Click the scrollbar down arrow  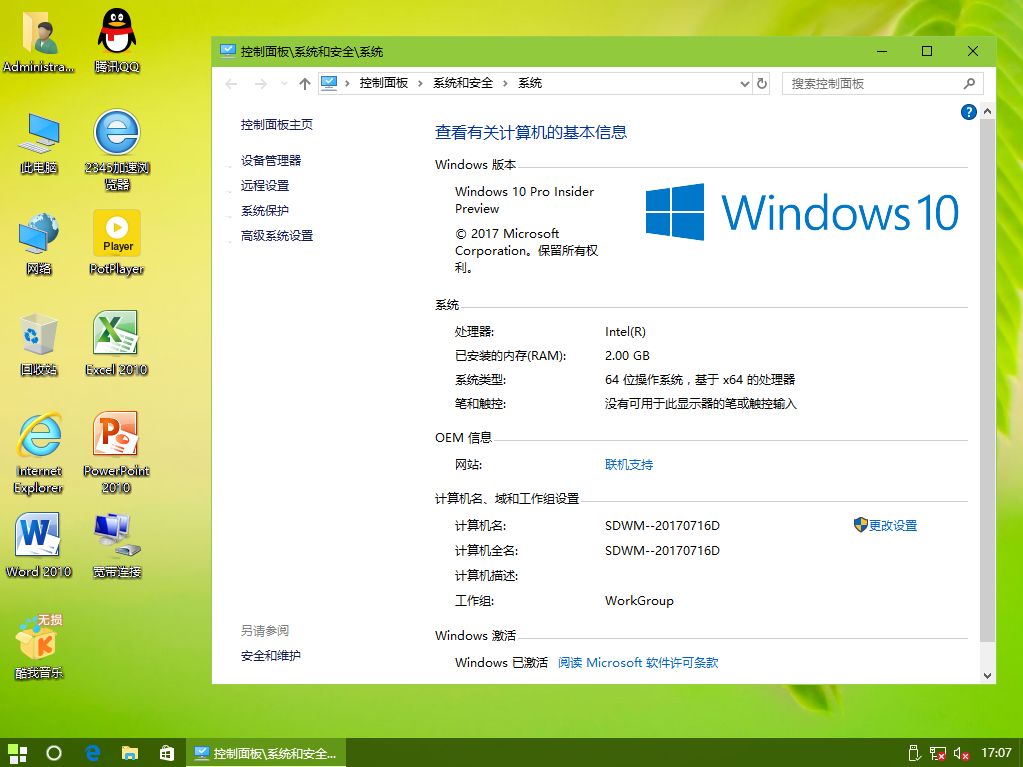987,676
